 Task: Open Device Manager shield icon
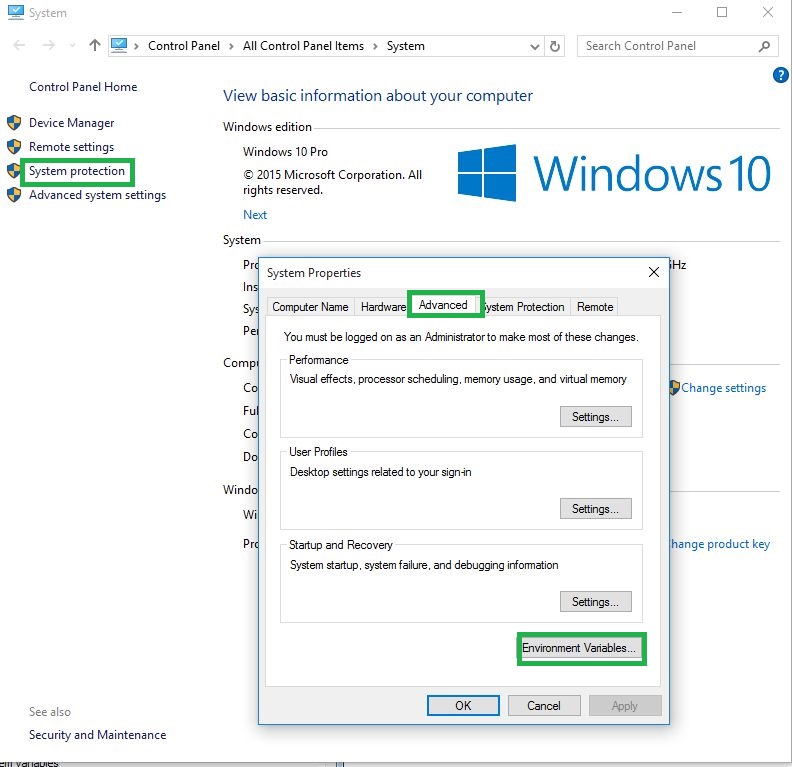click(14, 123)
